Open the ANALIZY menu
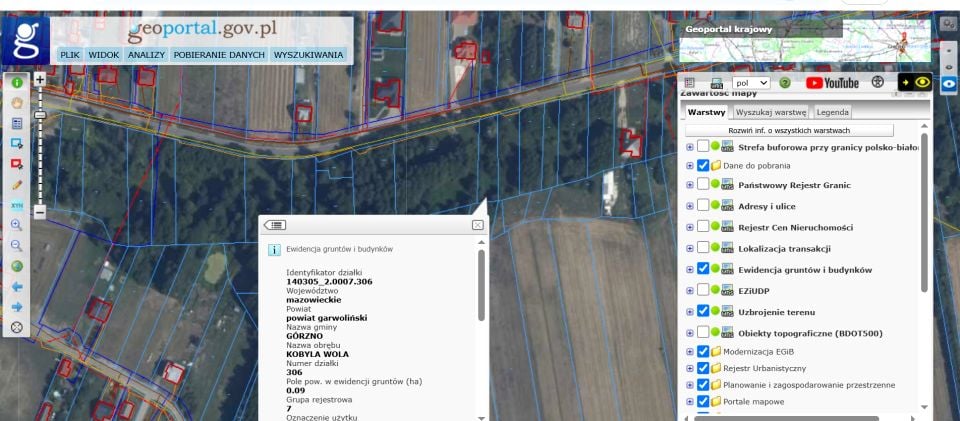 click(146, 54)
